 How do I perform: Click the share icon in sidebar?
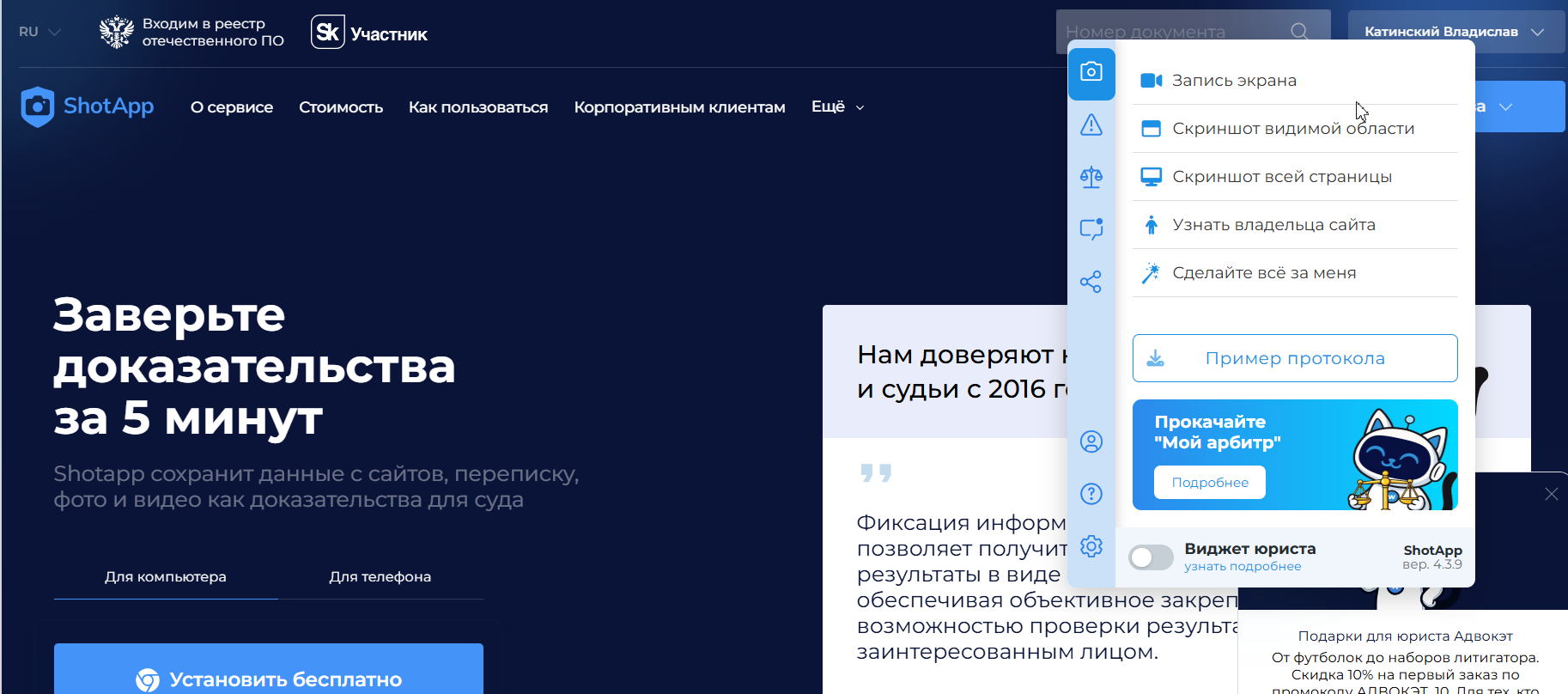[1091, 282]
